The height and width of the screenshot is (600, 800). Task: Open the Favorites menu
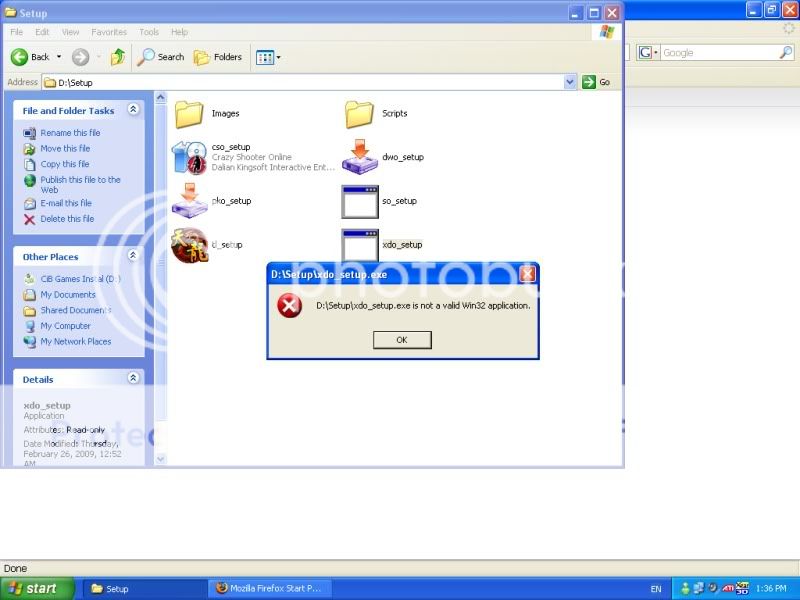(109, 32)
